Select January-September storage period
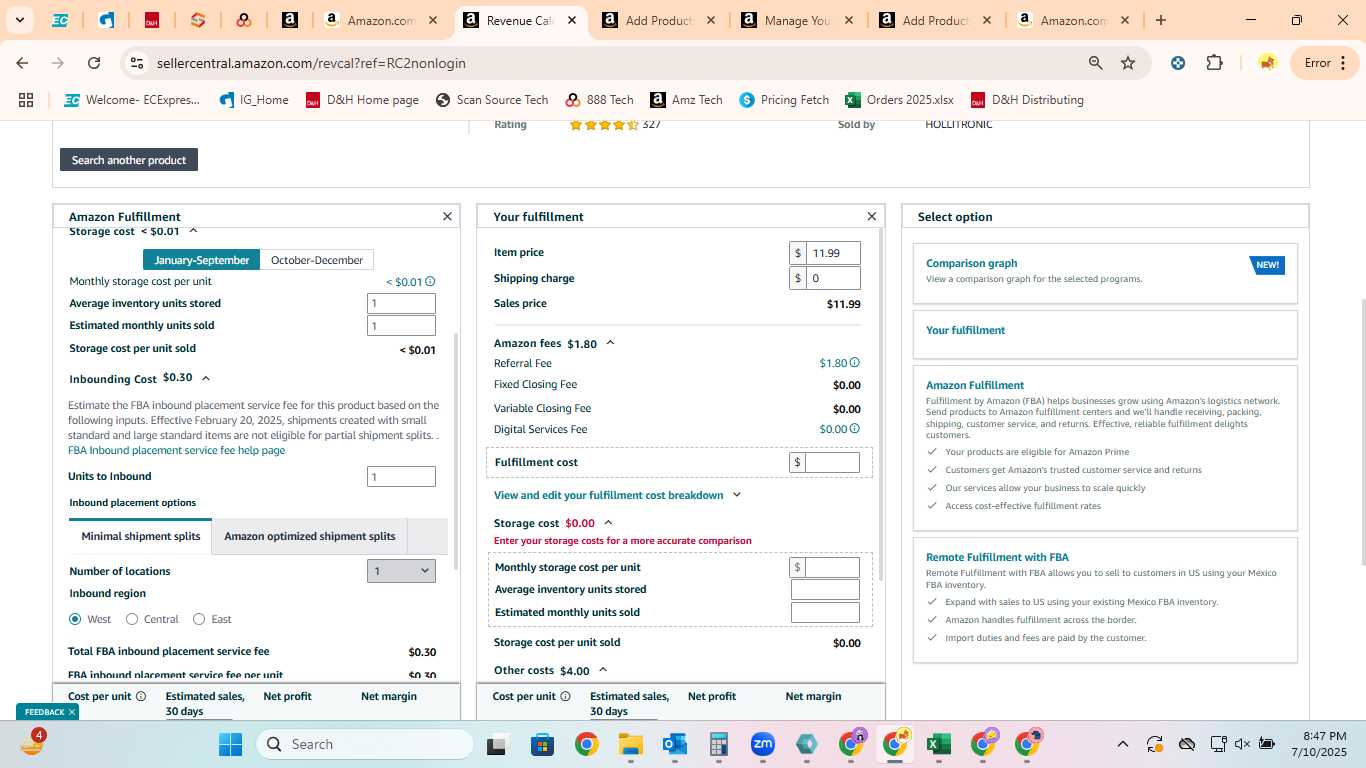 201,260
